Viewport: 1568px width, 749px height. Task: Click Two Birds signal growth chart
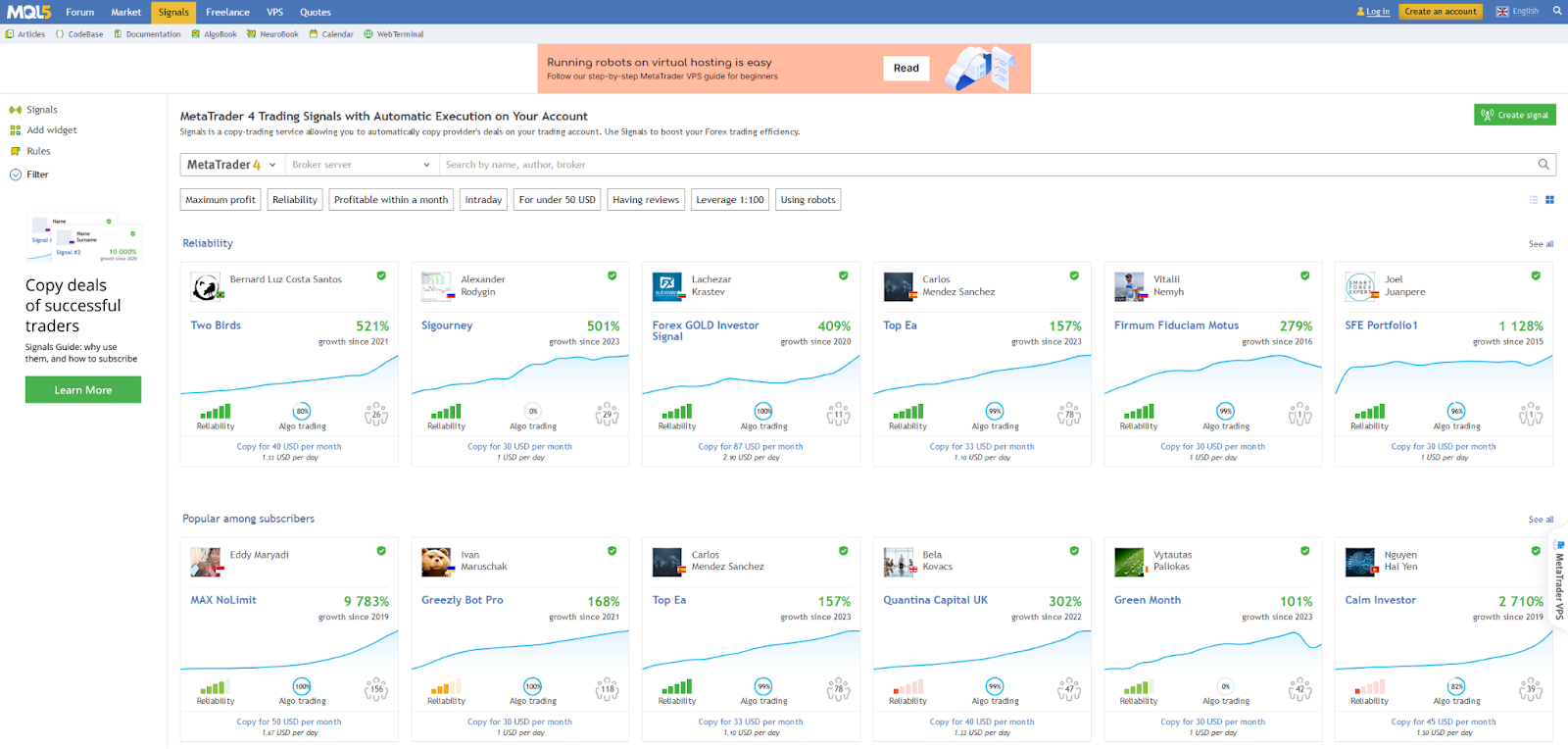click(289, 375)
